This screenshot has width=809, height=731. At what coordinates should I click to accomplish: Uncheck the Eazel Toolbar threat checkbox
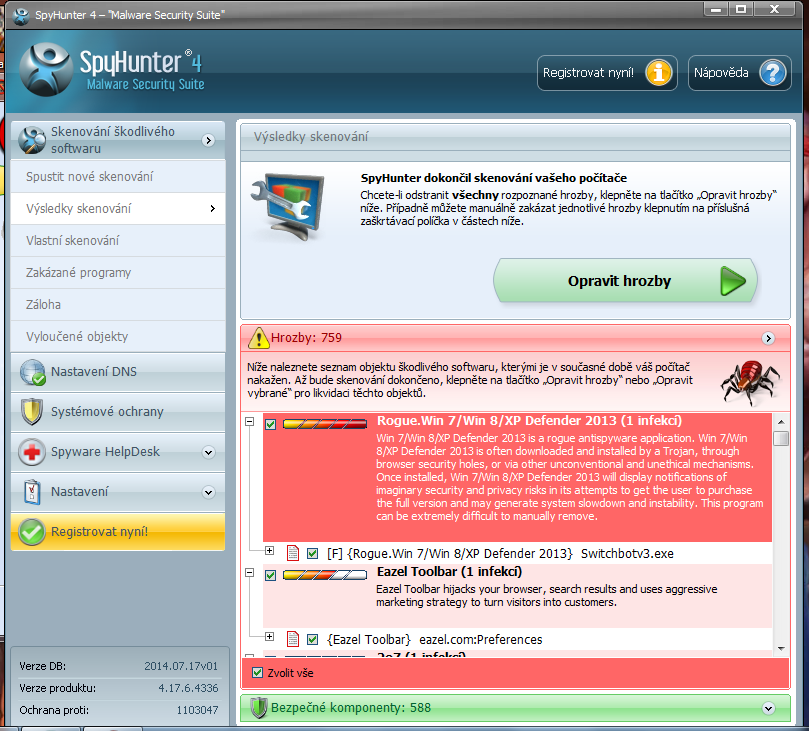point(270,575)
